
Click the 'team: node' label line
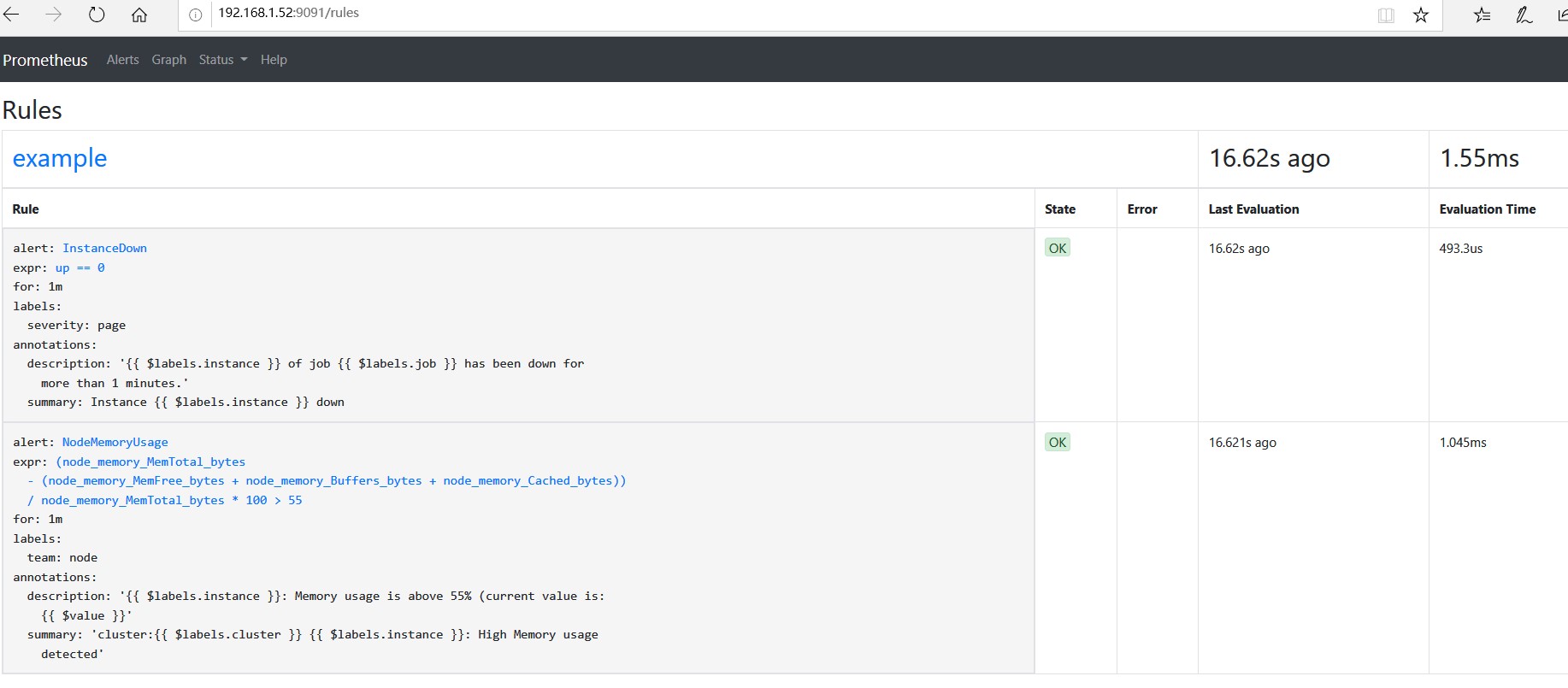pyautogui.click(x=62, y=557)
